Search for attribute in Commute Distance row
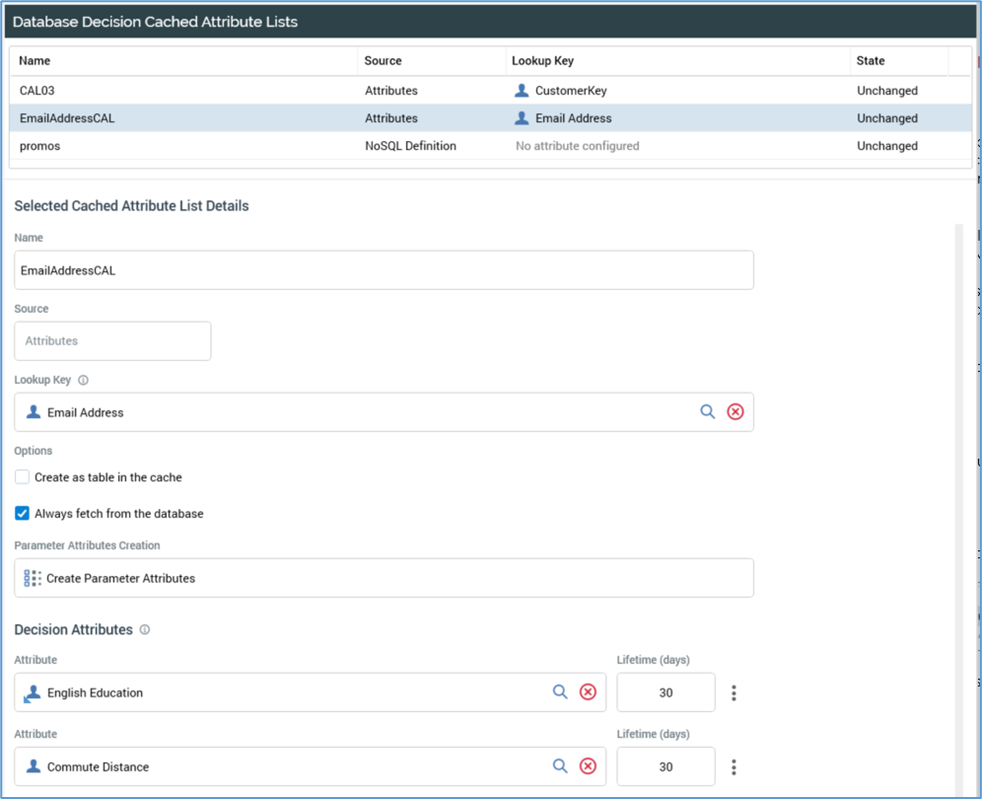This screenshot has height=799, width=982. (560, 766)
